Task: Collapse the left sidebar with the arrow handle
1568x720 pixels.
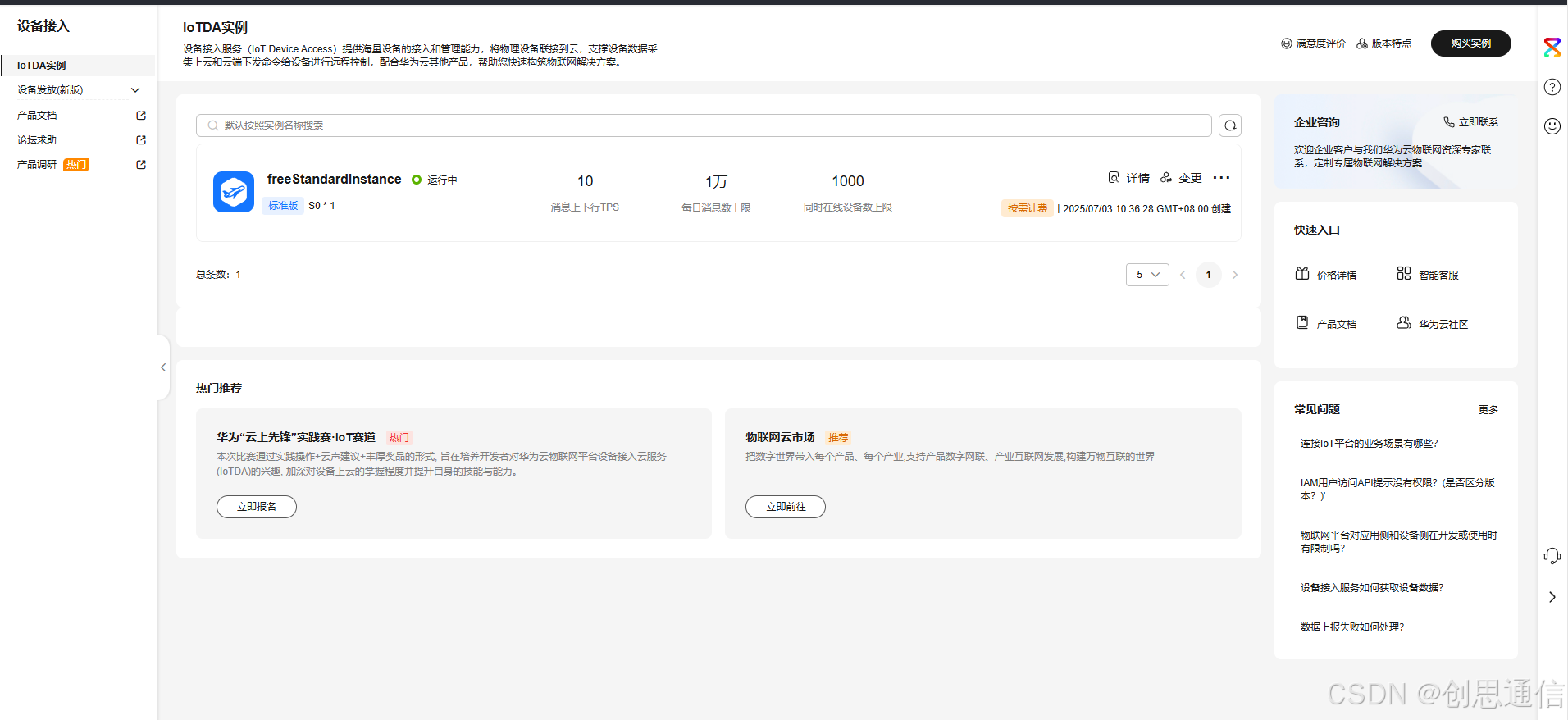Action: pyautogui.click(x=163, y=367)
